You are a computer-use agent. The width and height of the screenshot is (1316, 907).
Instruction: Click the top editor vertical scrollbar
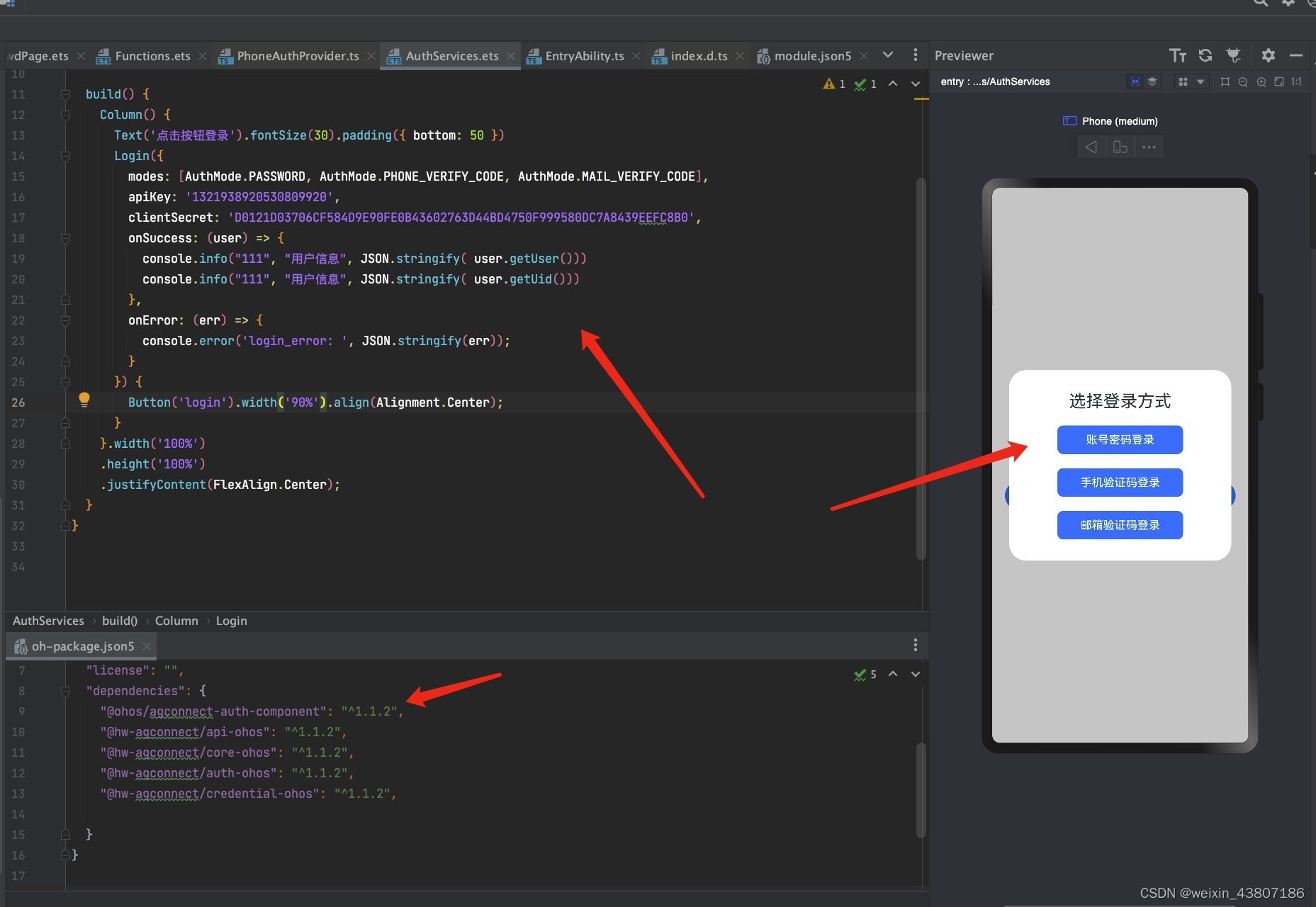(921, 368)
